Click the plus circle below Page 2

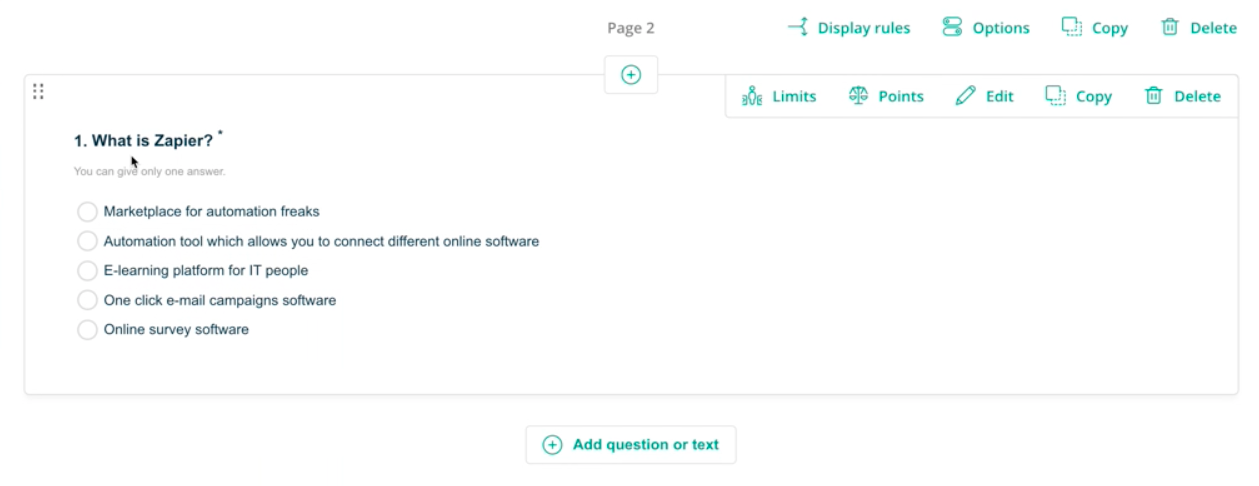click(631, 75)
